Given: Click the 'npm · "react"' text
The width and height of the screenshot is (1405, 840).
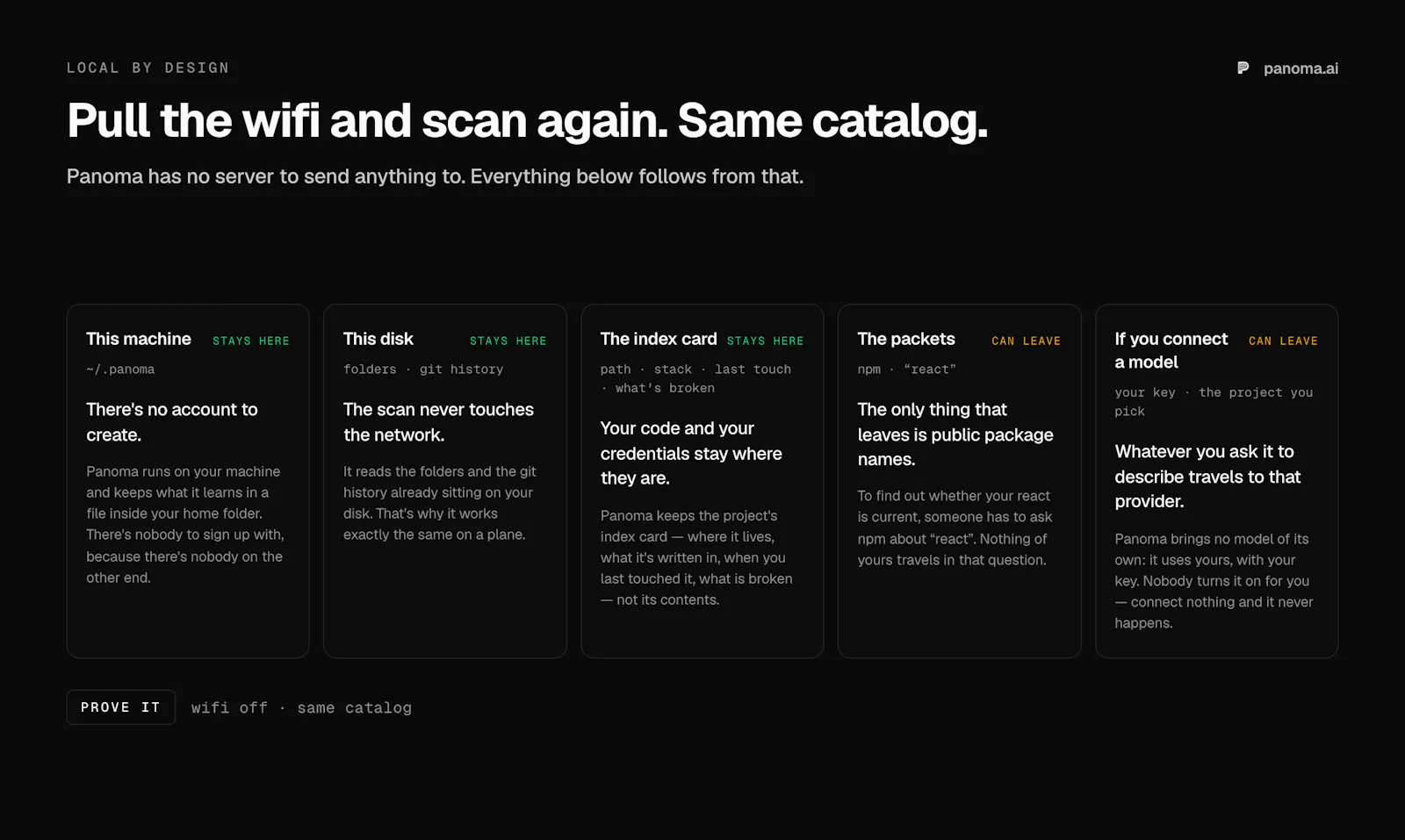Looking at the screenshot, I should 907,370.
